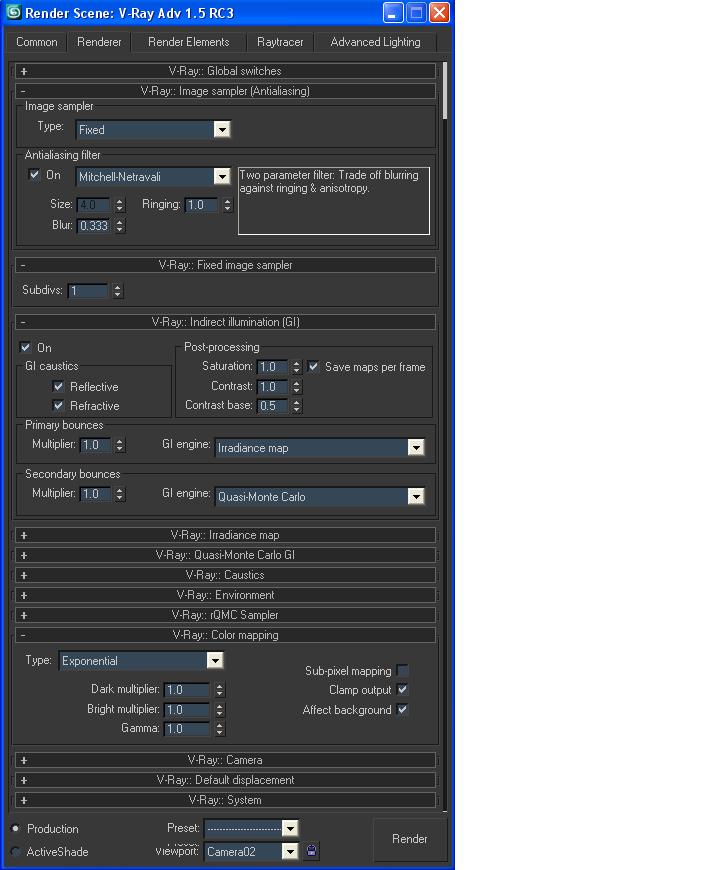Click the Gamma value field
This screenshot has width=720, height=870.
(187, 729)
